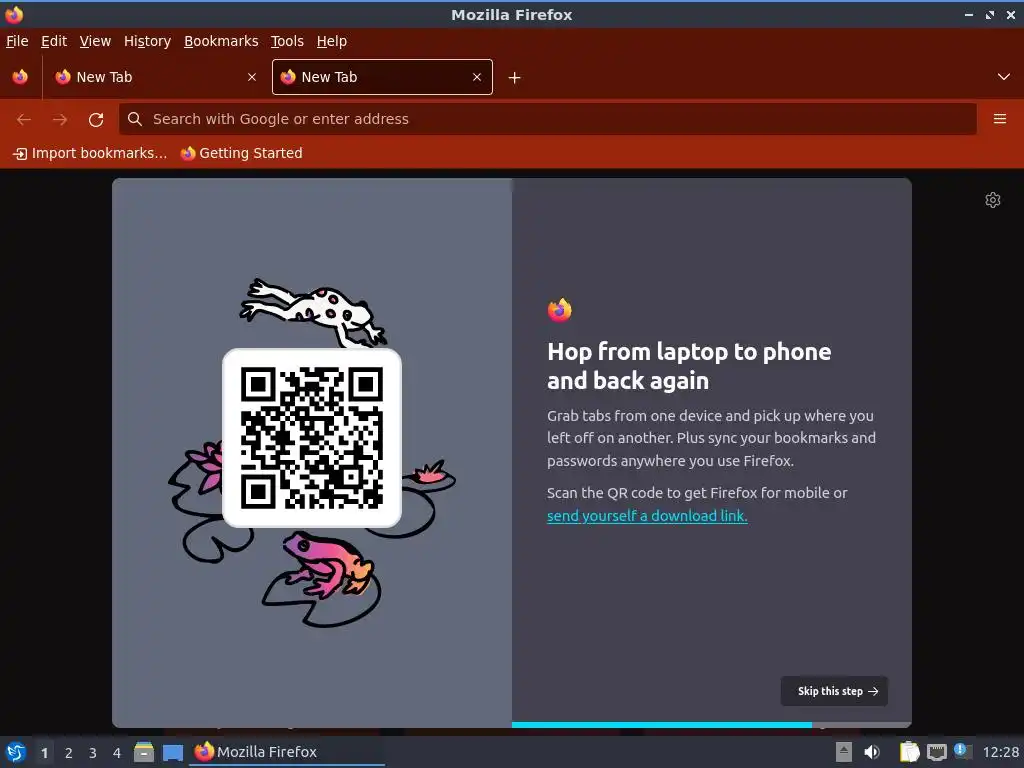Focus the search or address bar
Viewport: 1024px width, 768px height.
(x=547, y=119)
